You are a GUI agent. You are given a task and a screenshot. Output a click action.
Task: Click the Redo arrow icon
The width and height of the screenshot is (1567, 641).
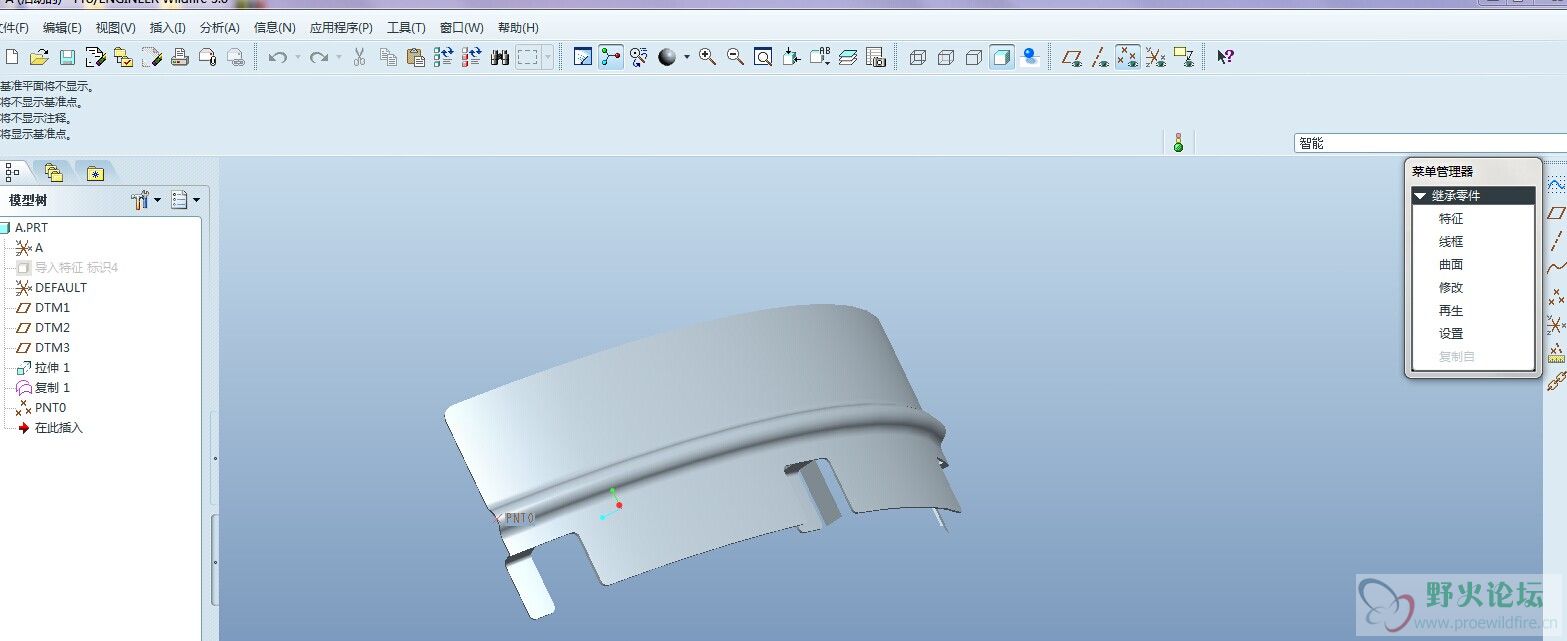319,57
